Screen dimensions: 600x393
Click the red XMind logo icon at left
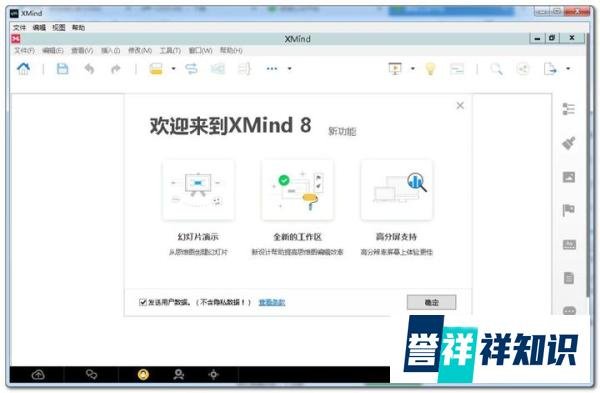16,39
